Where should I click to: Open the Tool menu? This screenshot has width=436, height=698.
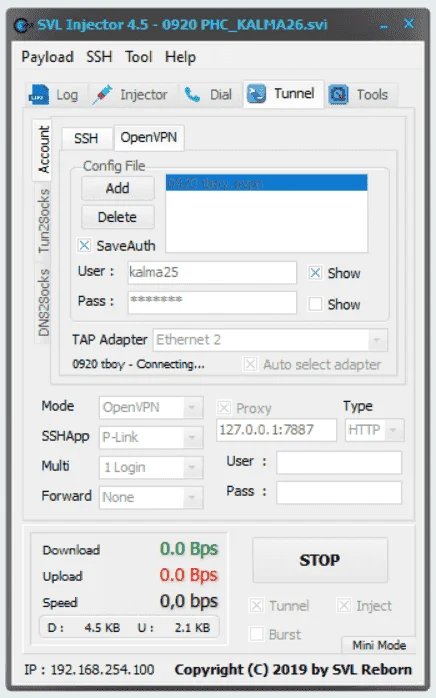[139, 57]
